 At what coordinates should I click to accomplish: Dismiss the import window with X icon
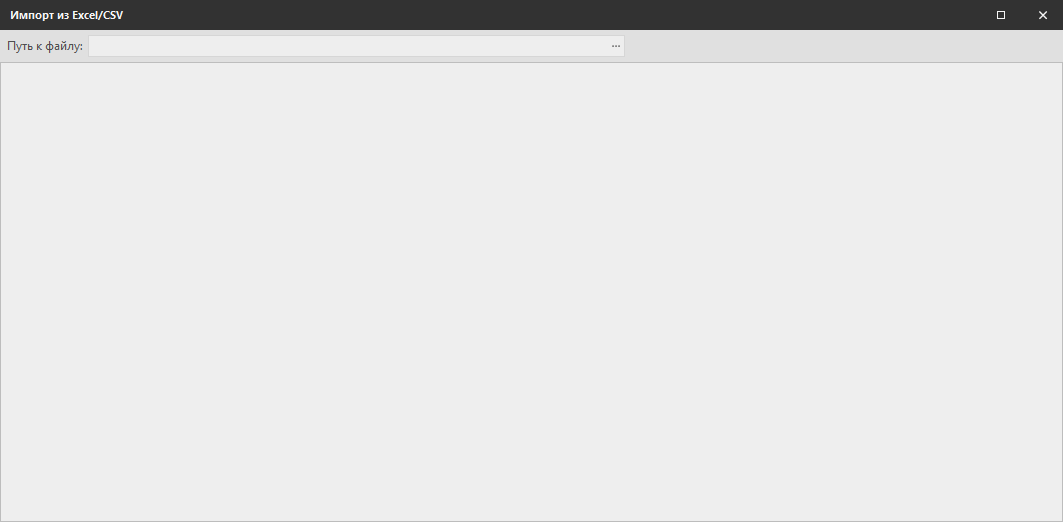[1043, 15]
